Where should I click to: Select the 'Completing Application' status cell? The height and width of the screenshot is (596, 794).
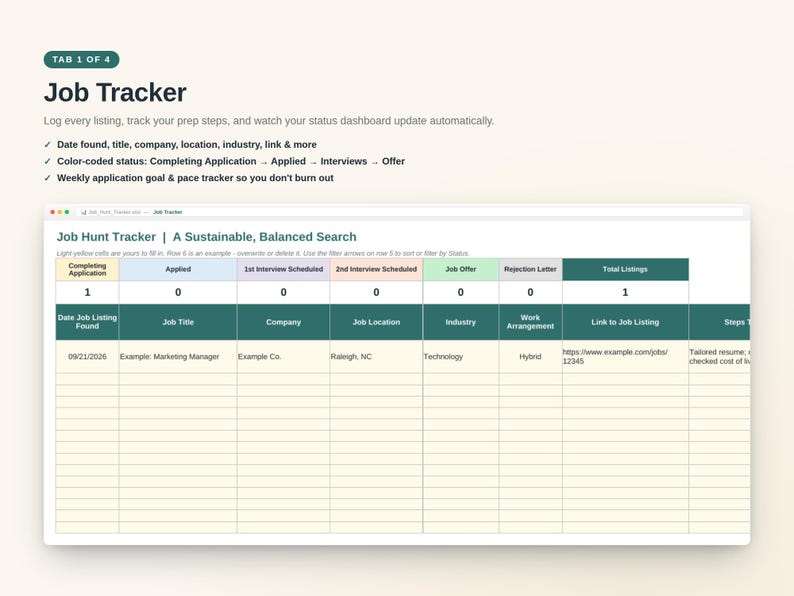[87, 269]
